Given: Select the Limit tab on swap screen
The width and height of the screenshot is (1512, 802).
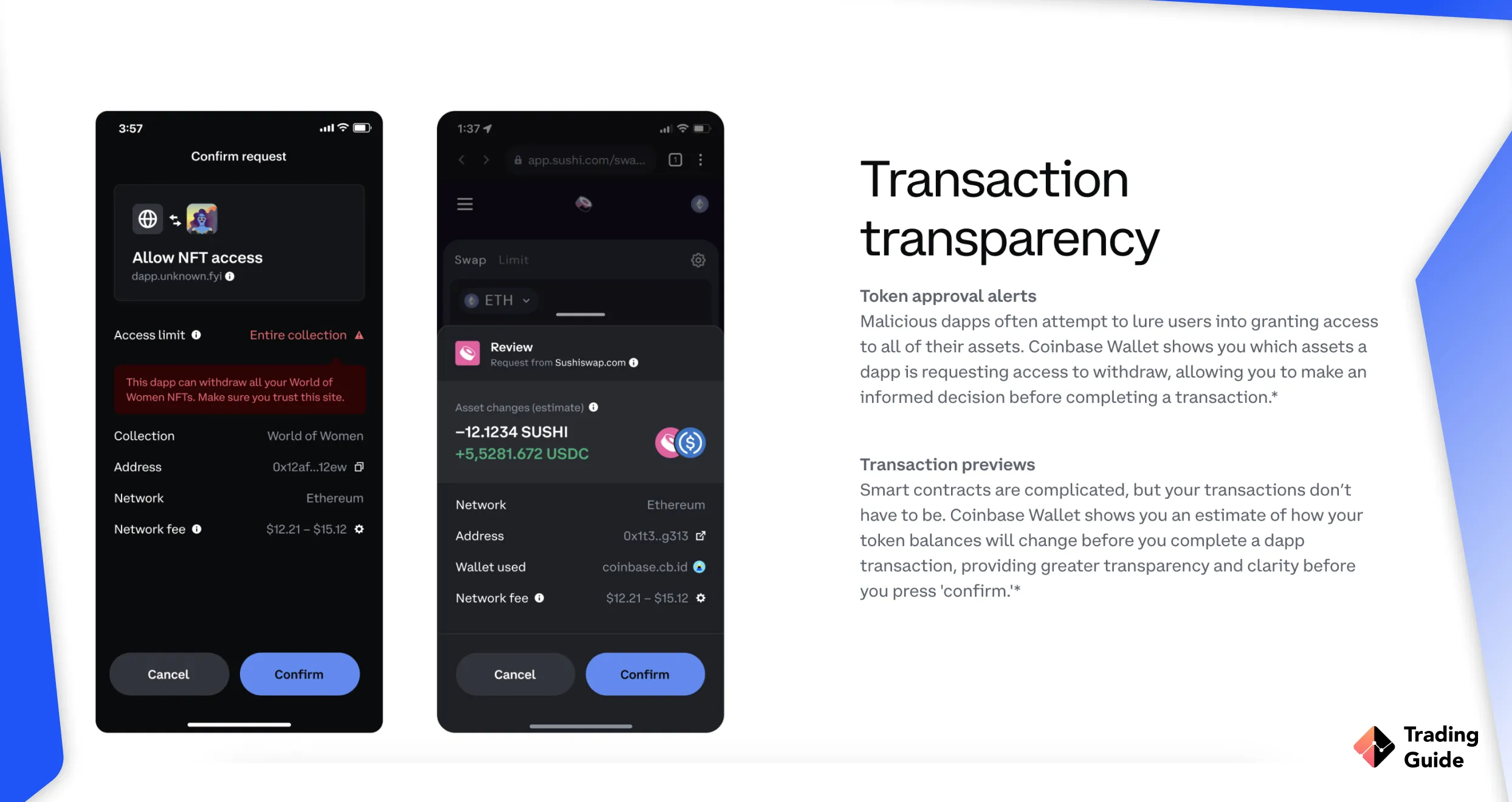Looking at the screenshot, I should pyautogui.click(x=513, y=260).
